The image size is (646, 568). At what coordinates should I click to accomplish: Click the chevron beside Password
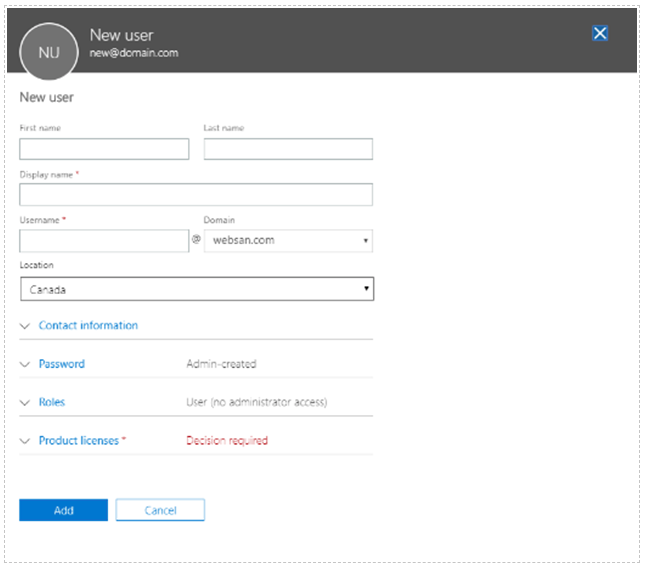point(25,365)
